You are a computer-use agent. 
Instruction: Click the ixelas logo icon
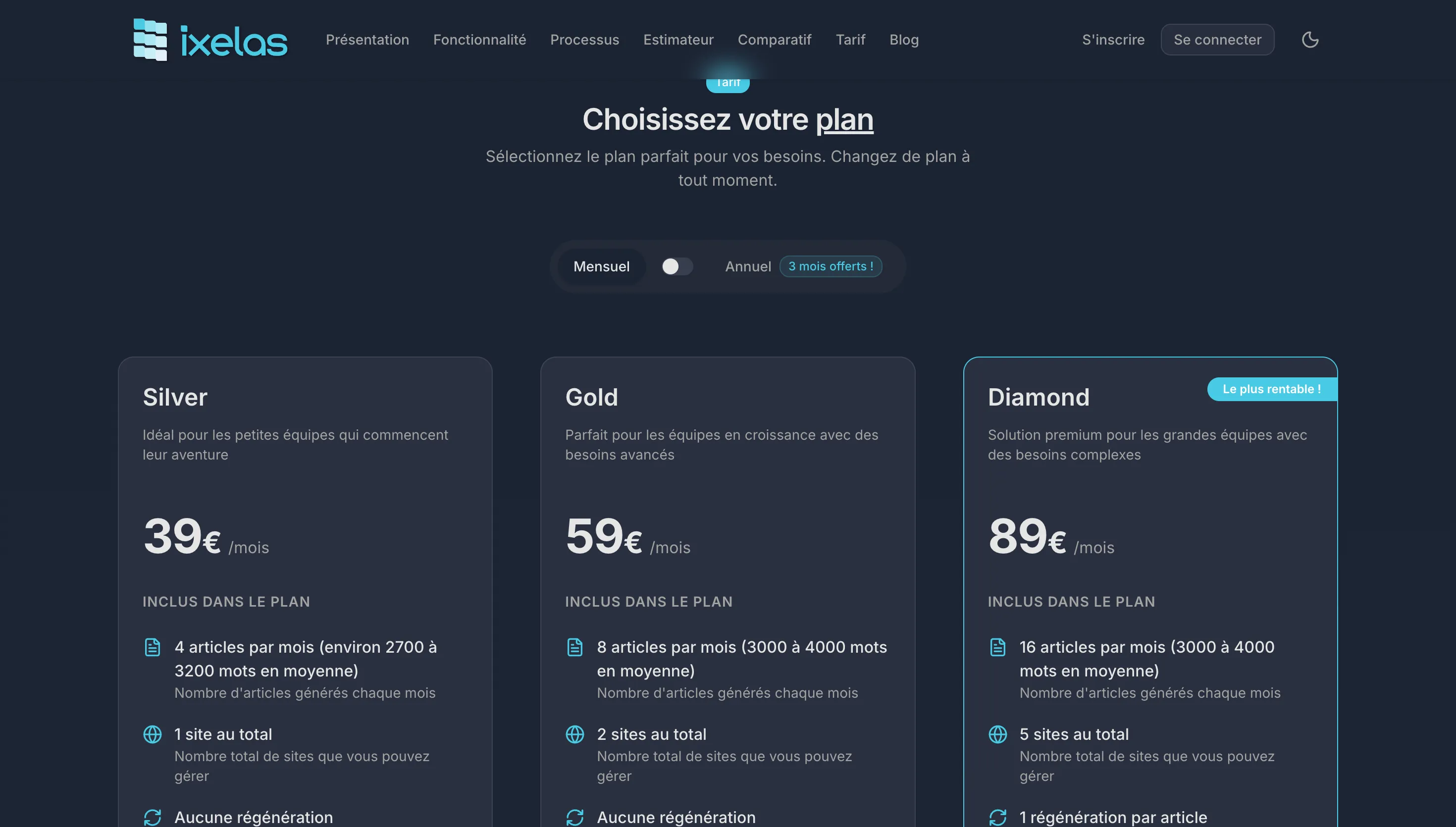pyautogui.click(x=151, y=40)
